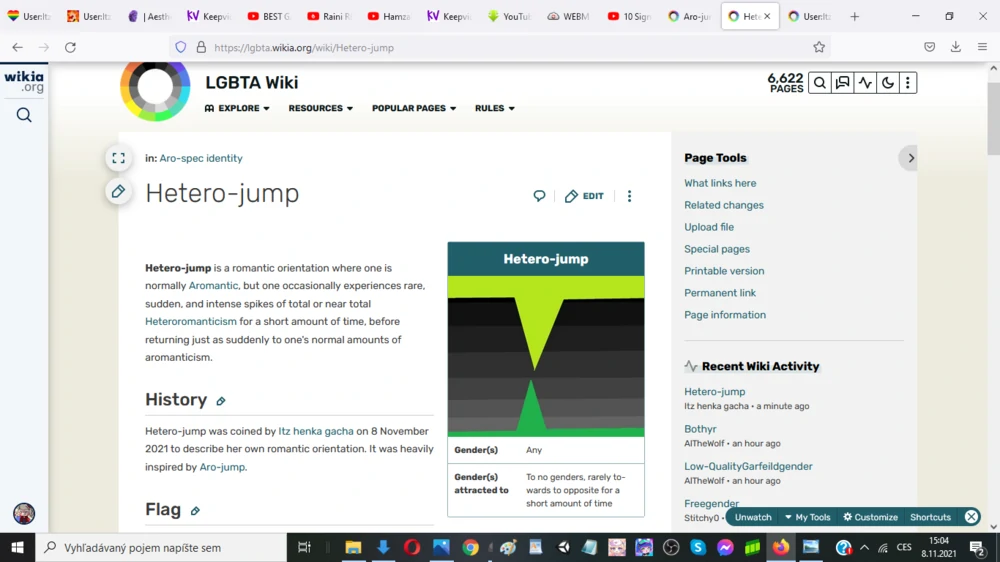This screenshot has width=1000, height=562.
Task: Click What links here in Page Tools
Action: (x=720, y=183)
